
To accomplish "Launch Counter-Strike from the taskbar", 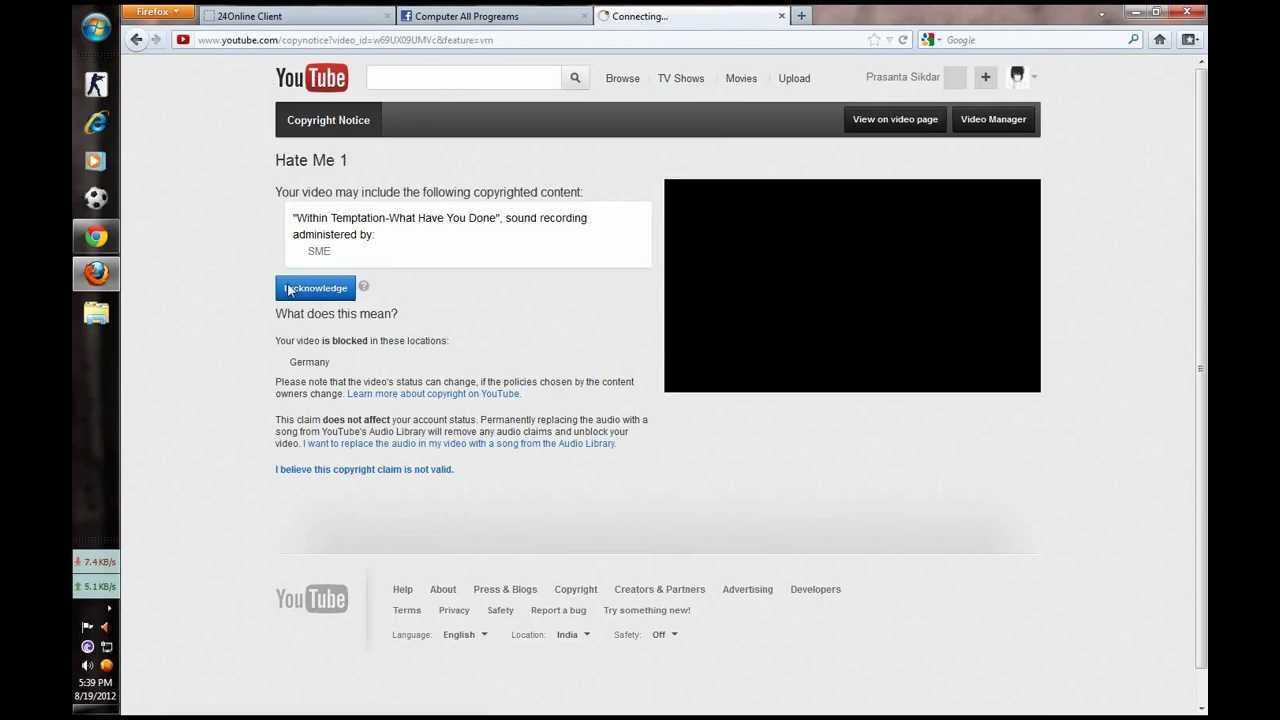I will point(96,84).
